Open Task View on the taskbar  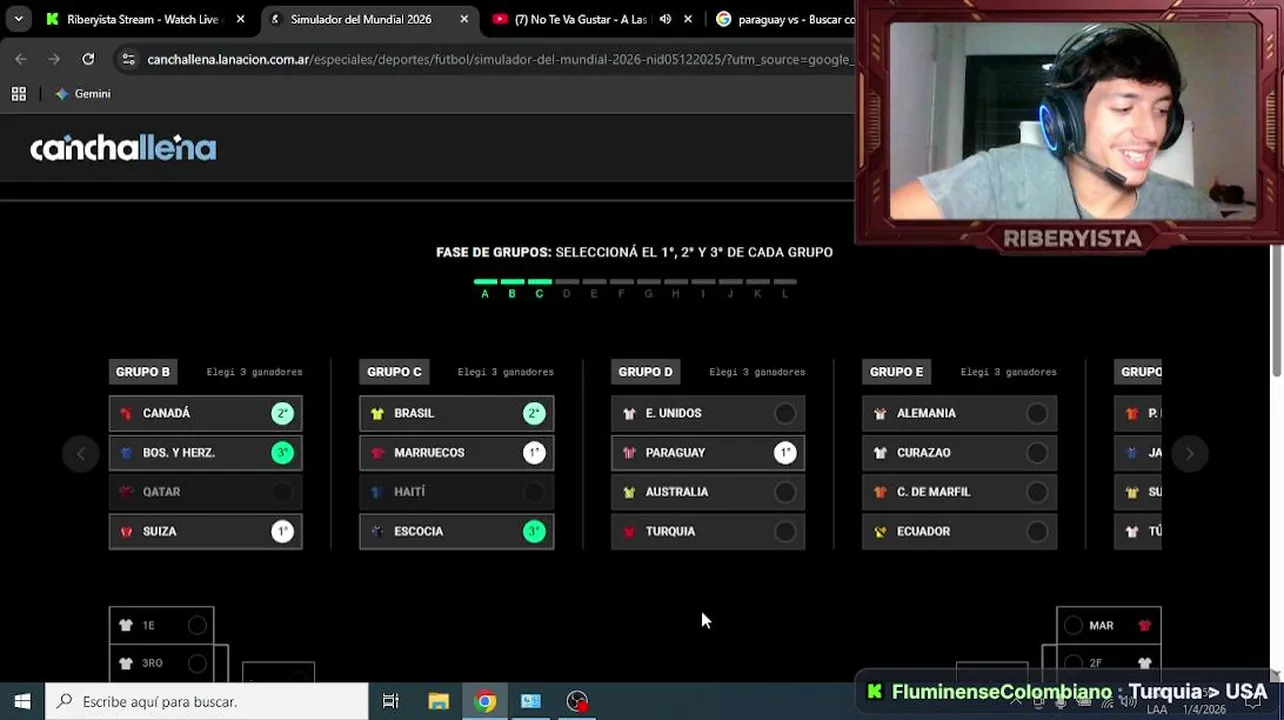(x=391, y=701)
